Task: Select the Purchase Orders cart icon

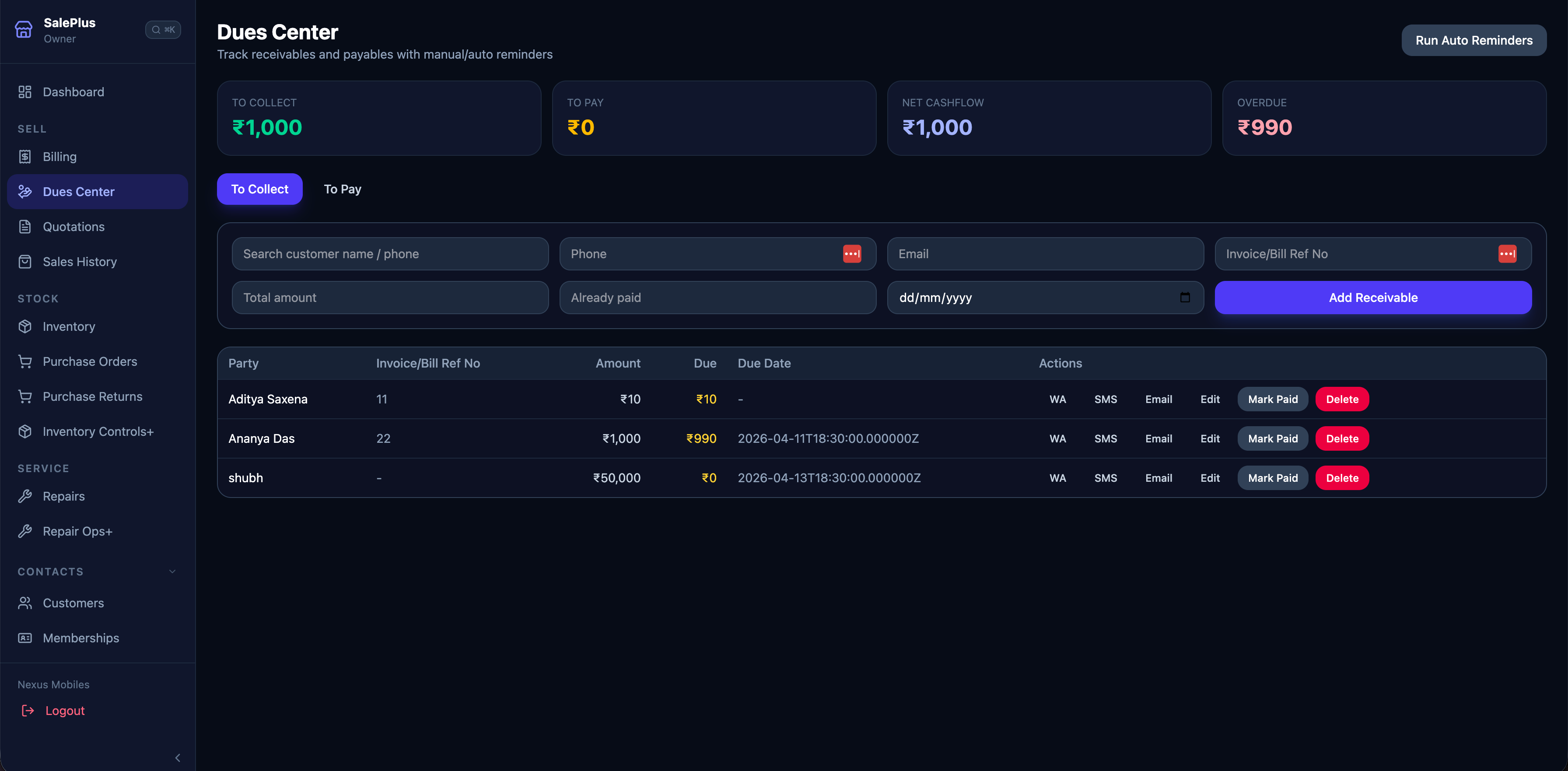Action: click(24, 361)
